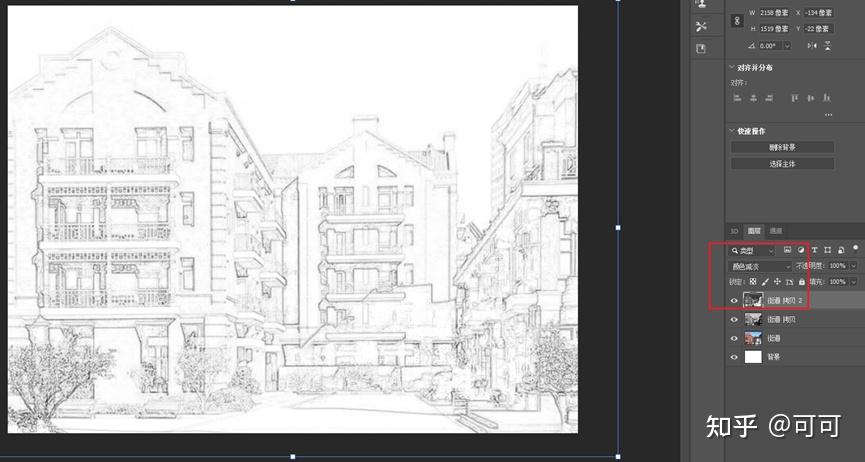Open the layer filter type 类型 dropdown
865x462 pixels.
pyautogui.click(x=752, y=251)
